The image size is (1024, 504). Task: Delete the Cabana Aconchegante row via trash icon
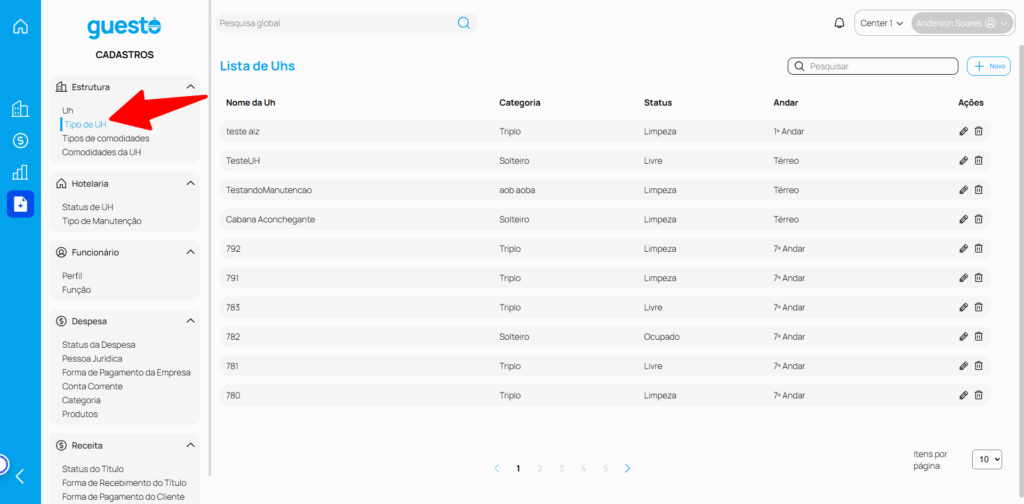pyautogui.click(x=979, y=219)
